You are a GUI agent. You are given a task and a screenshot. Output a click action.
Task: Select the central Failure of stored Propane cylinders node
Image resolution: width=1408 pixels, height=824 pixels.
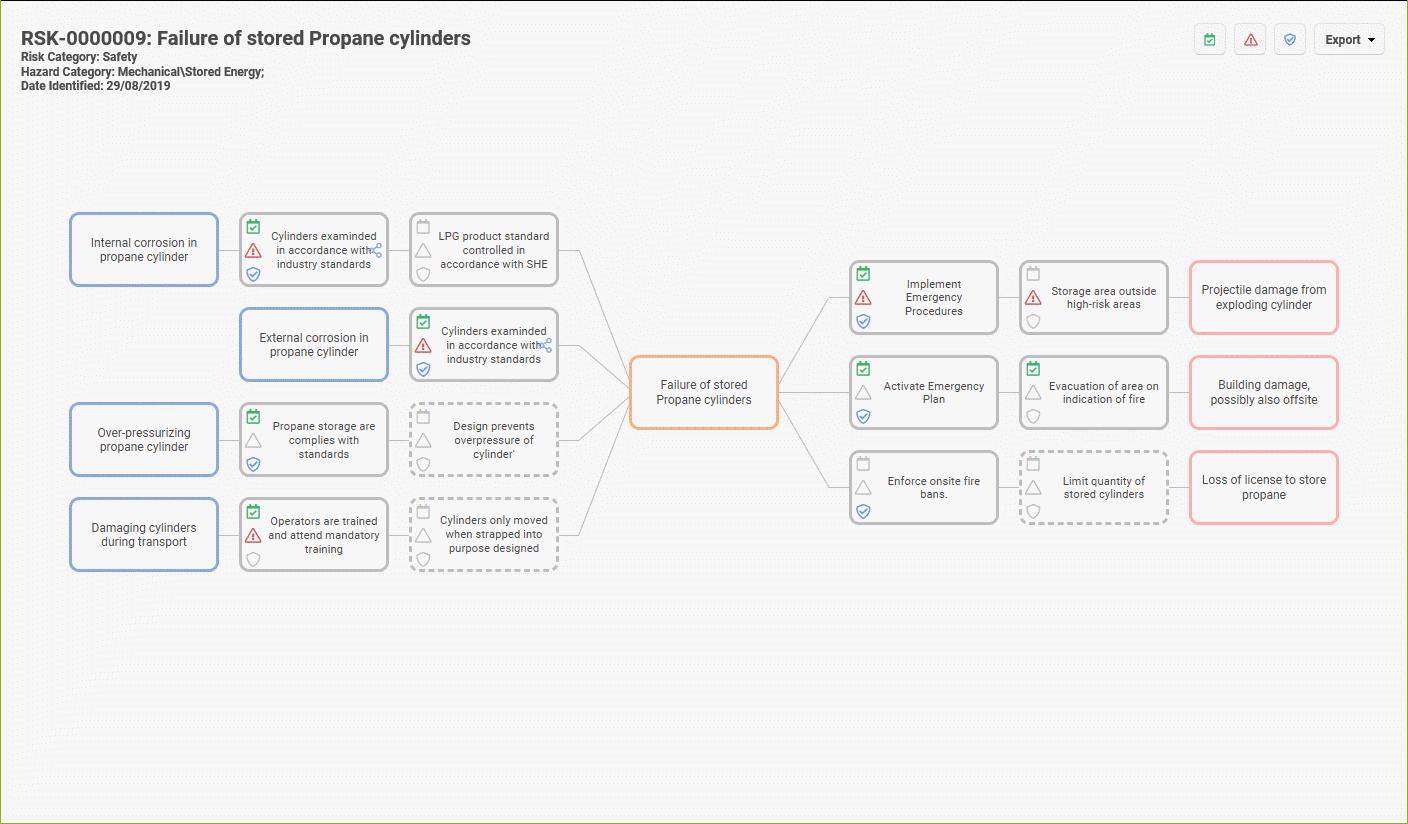click(x=703, y=392)
